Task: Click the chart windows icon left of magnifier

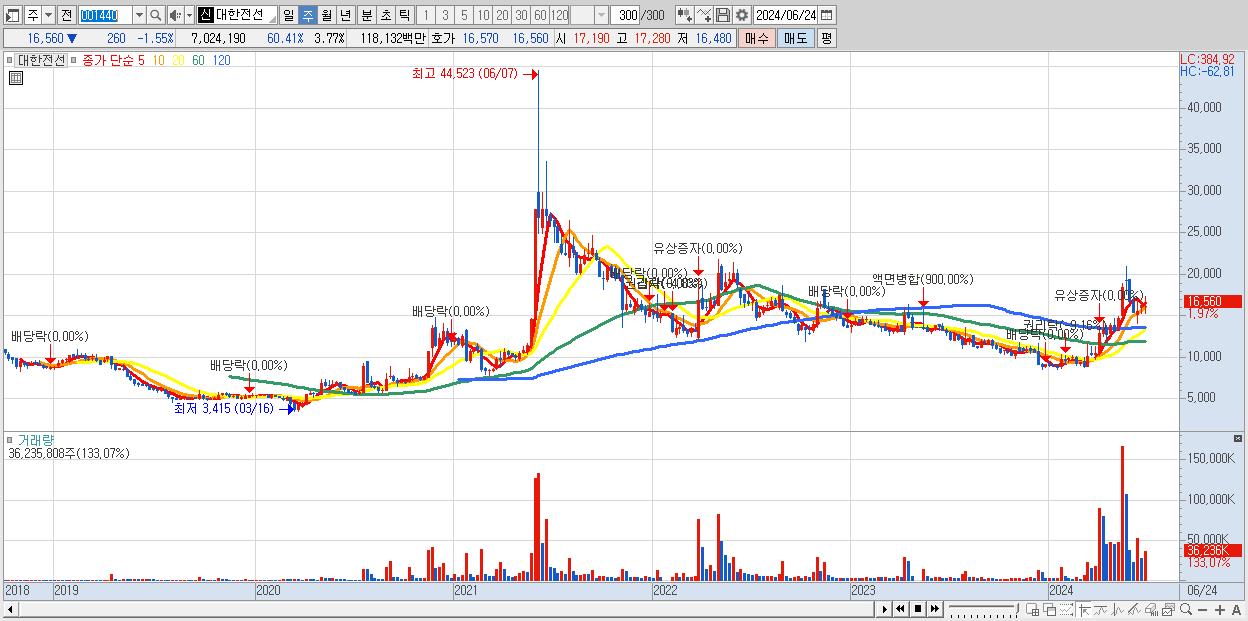Action: pyautogui.click(x=1168, y=609)
